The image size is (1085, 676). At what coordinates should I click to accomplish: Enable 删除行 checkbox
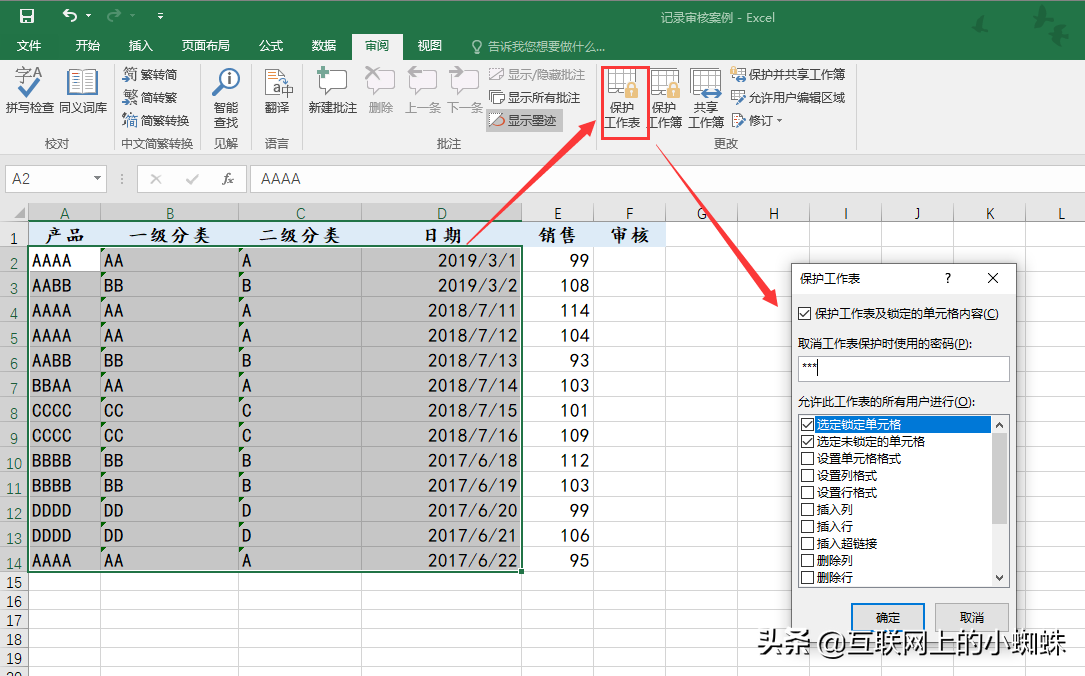[x=807, y=577]
